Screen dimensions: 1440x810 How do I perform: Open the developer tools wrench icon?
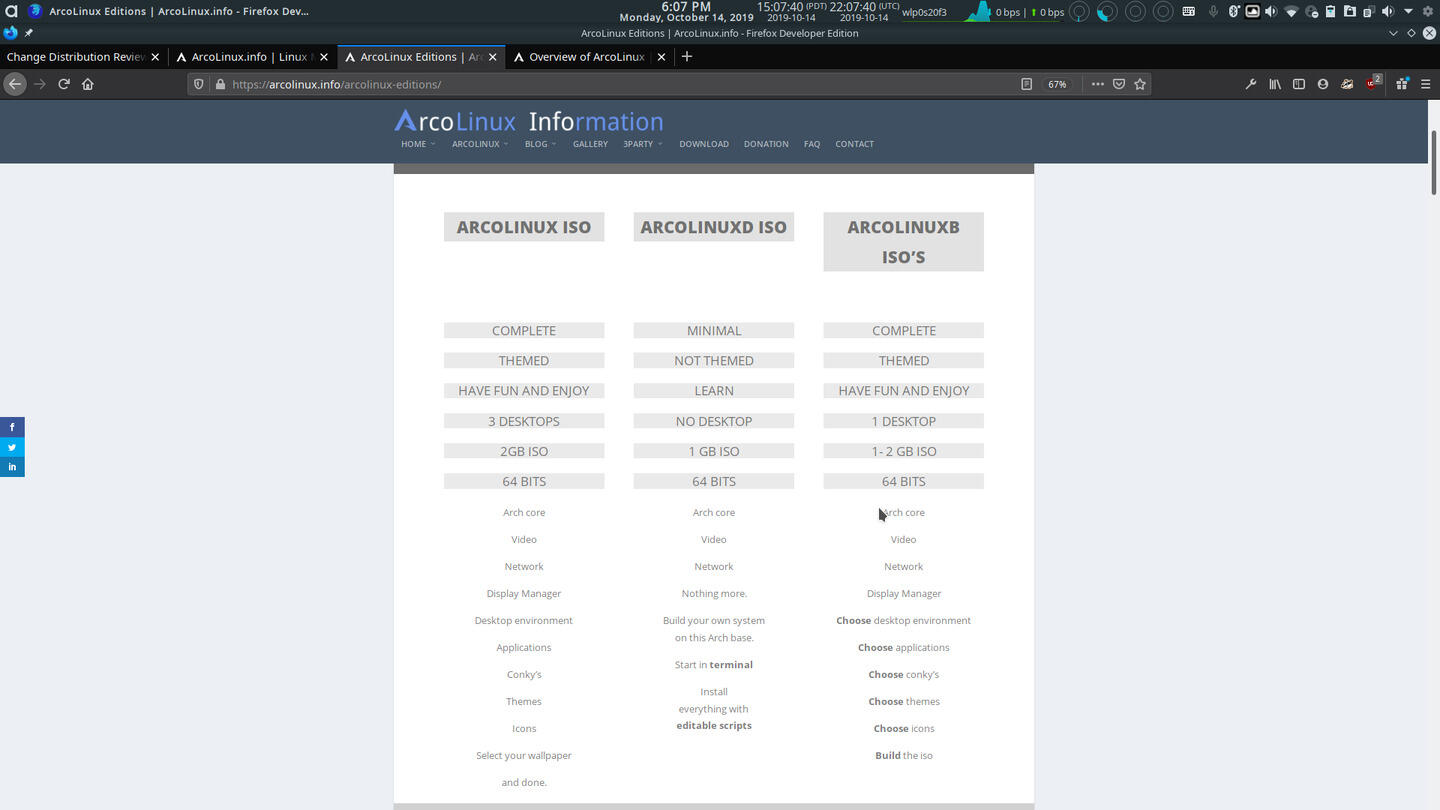click(1250, 84)
